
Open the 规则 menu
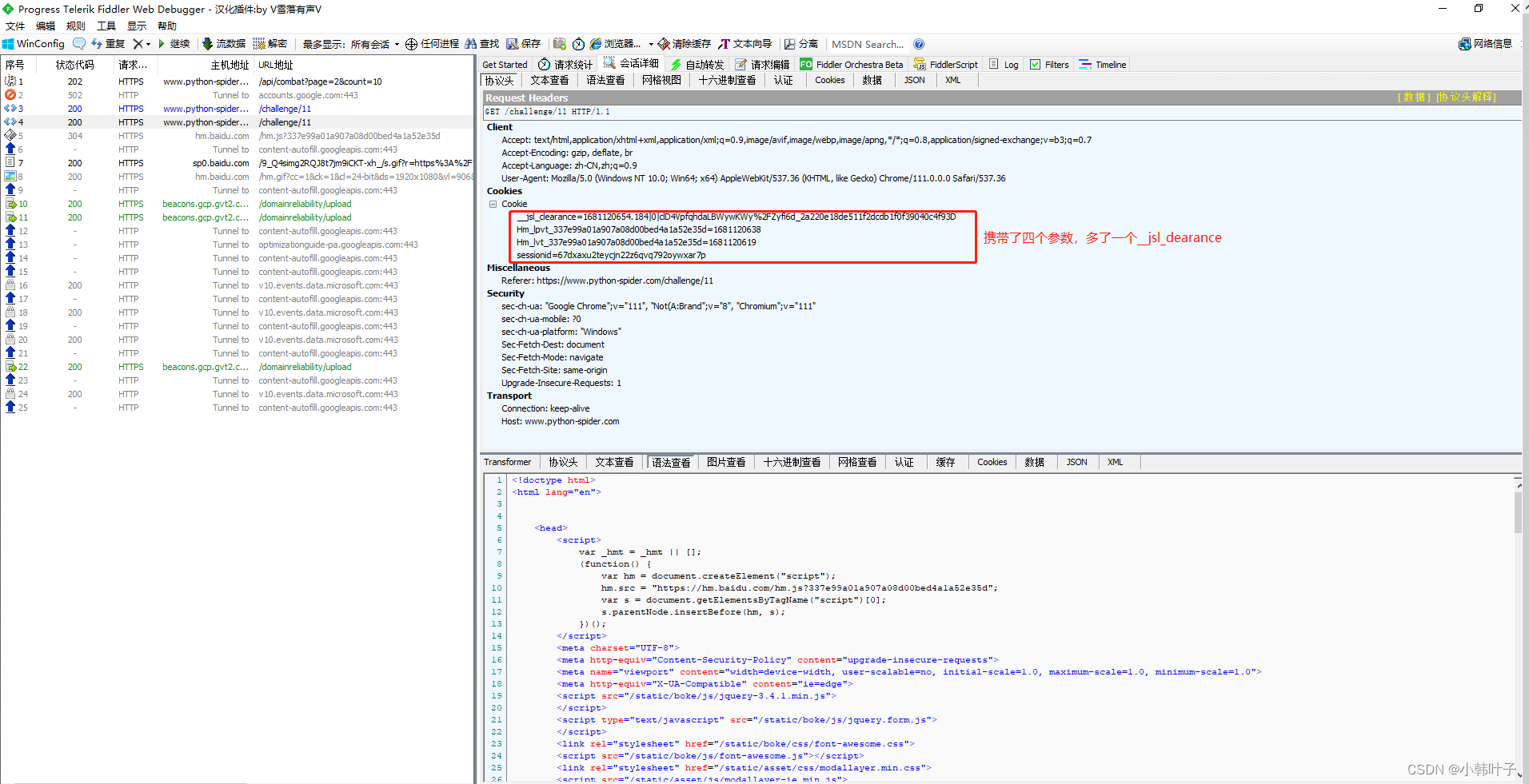[x=76, y=26]
